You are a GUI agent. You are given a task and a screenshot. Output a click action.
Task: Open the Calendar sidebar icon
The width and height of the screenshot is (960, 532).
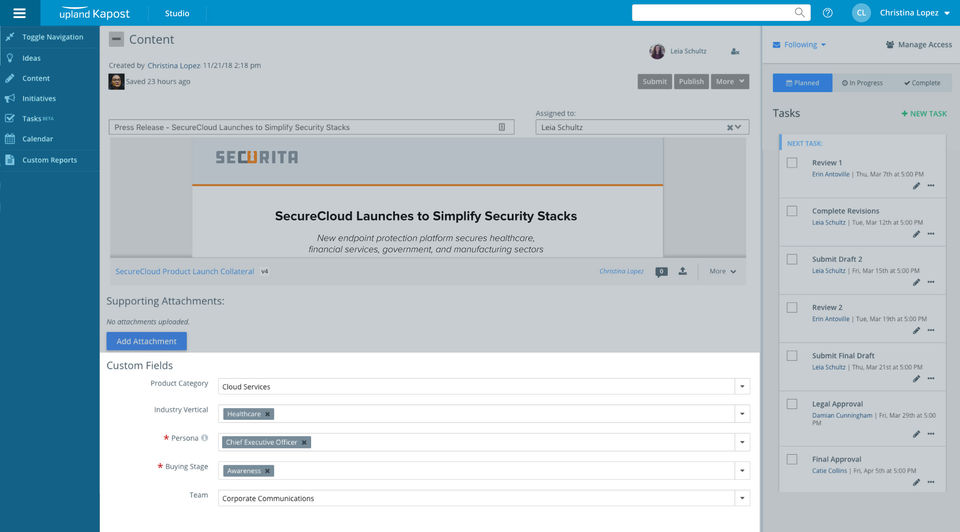pos(10,139)
